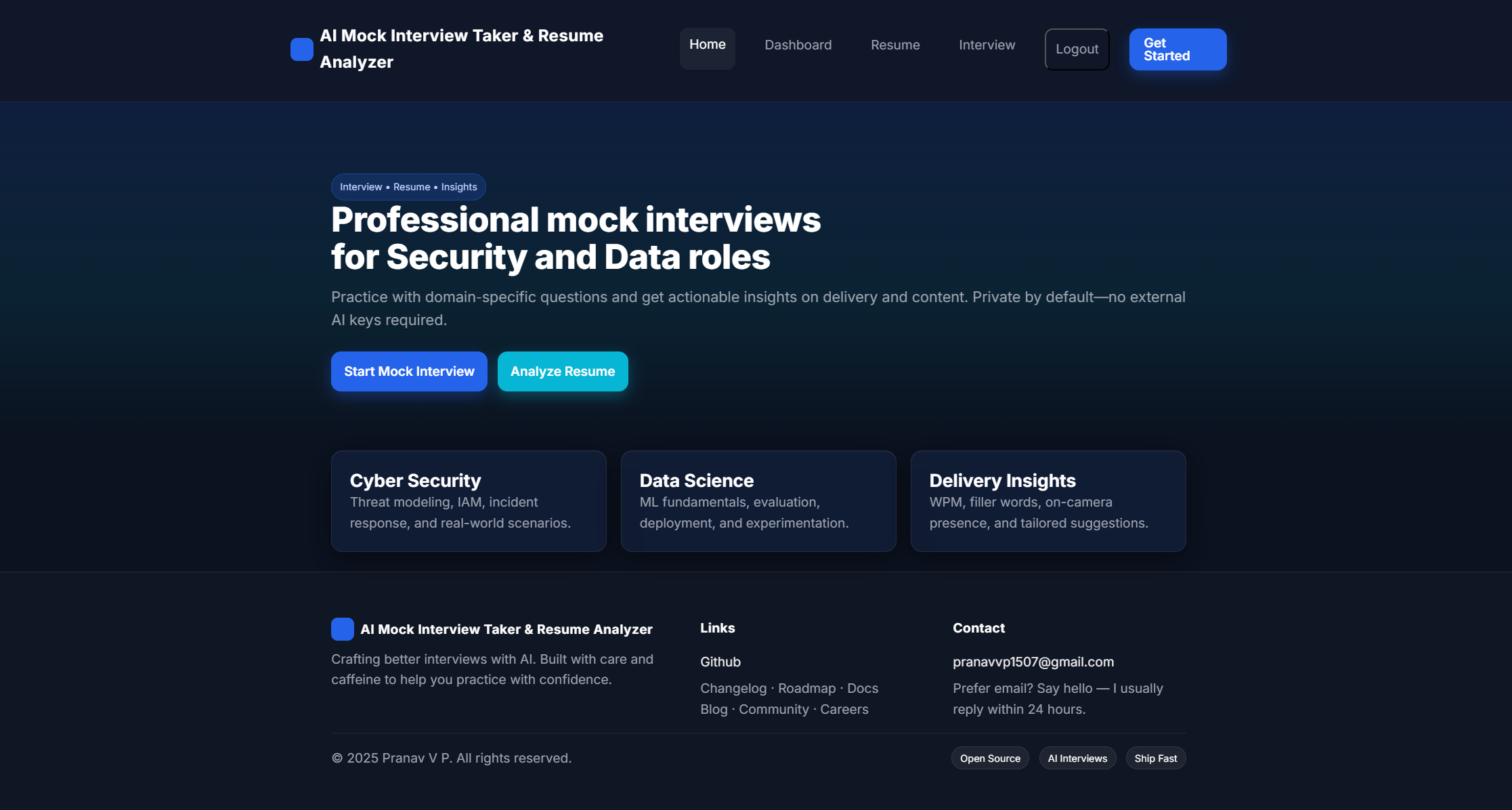
Task: Click the Logout button
Action: coord(1076,49)
